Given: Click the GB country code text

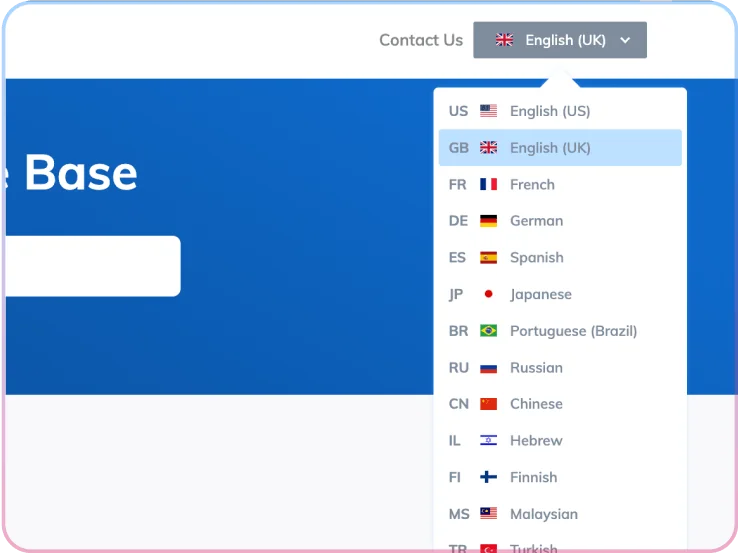Looking at the screenshot, I should click(x=458, y=148).
